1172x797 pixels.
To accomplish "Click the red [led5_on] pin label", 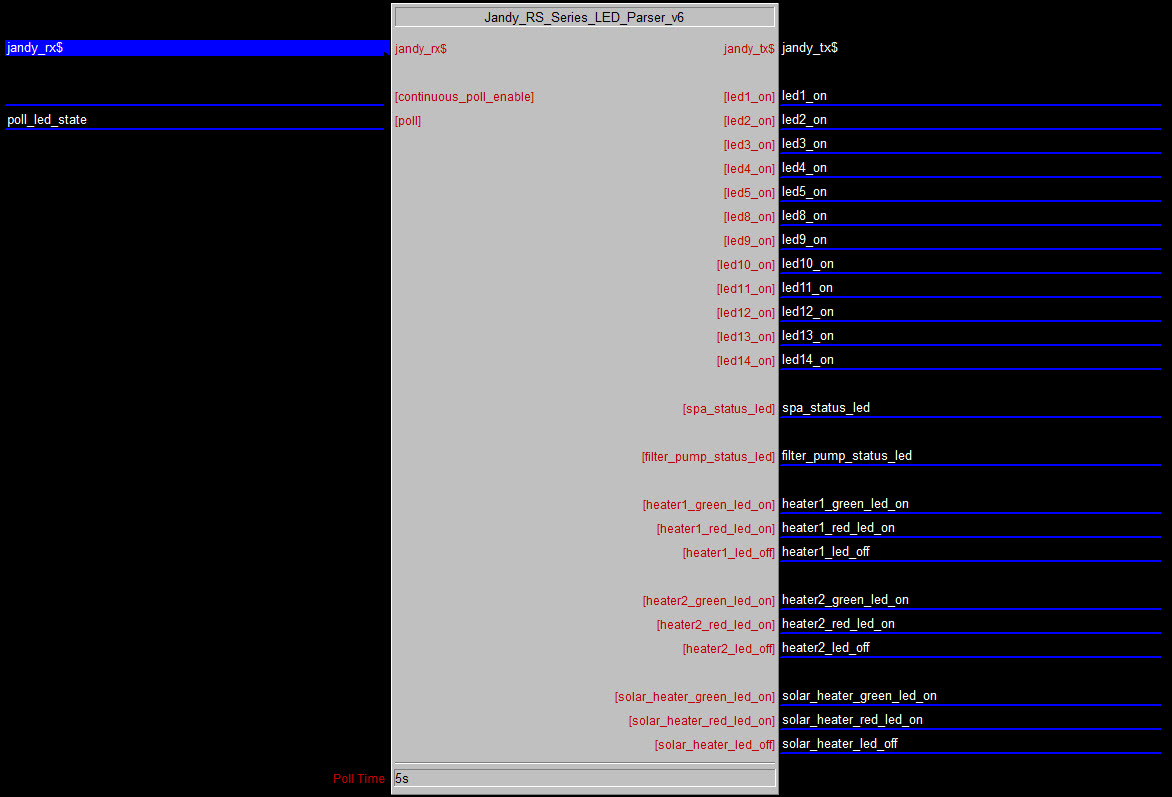I will coord(749,192).
